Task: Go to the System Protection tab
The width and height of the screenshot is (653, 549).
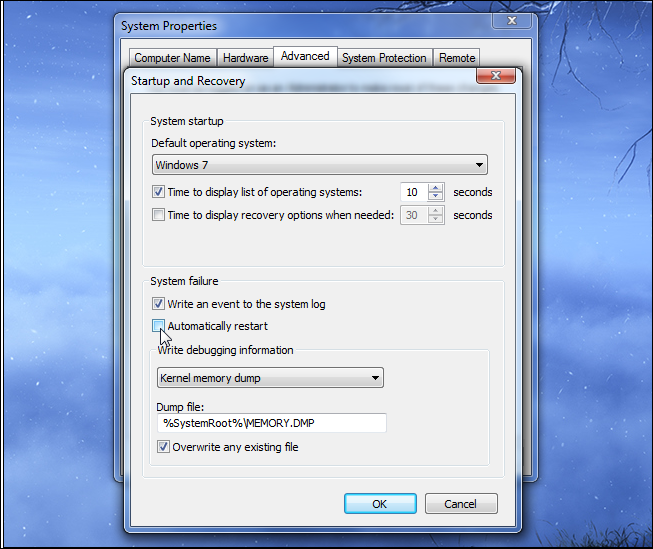Action: [x=384, y=58]
